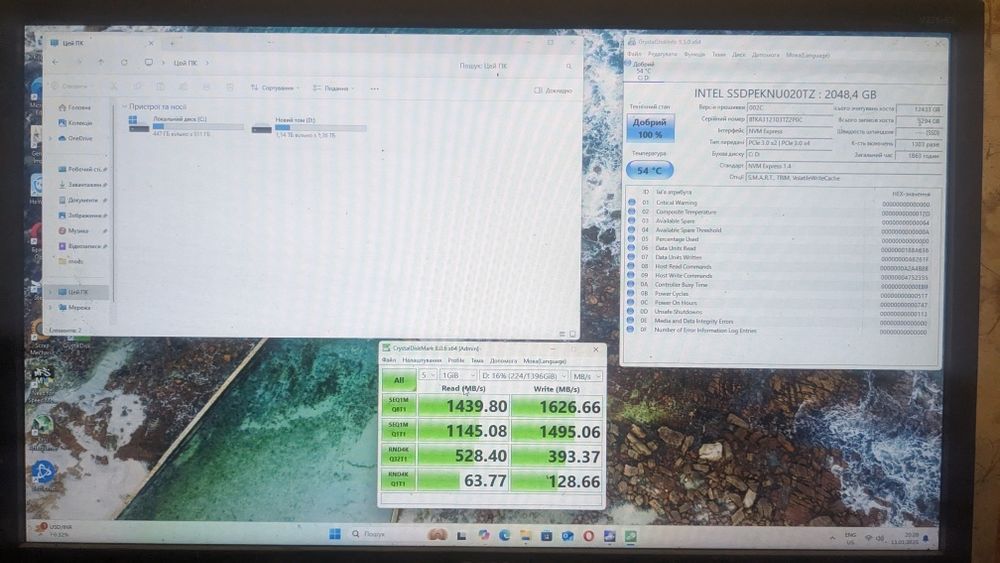Image resolution: width=1000 pixels, height=563 pixels.
Task: Select the Добрий 54 °C disk tab
Action: (x=643, y=71)
